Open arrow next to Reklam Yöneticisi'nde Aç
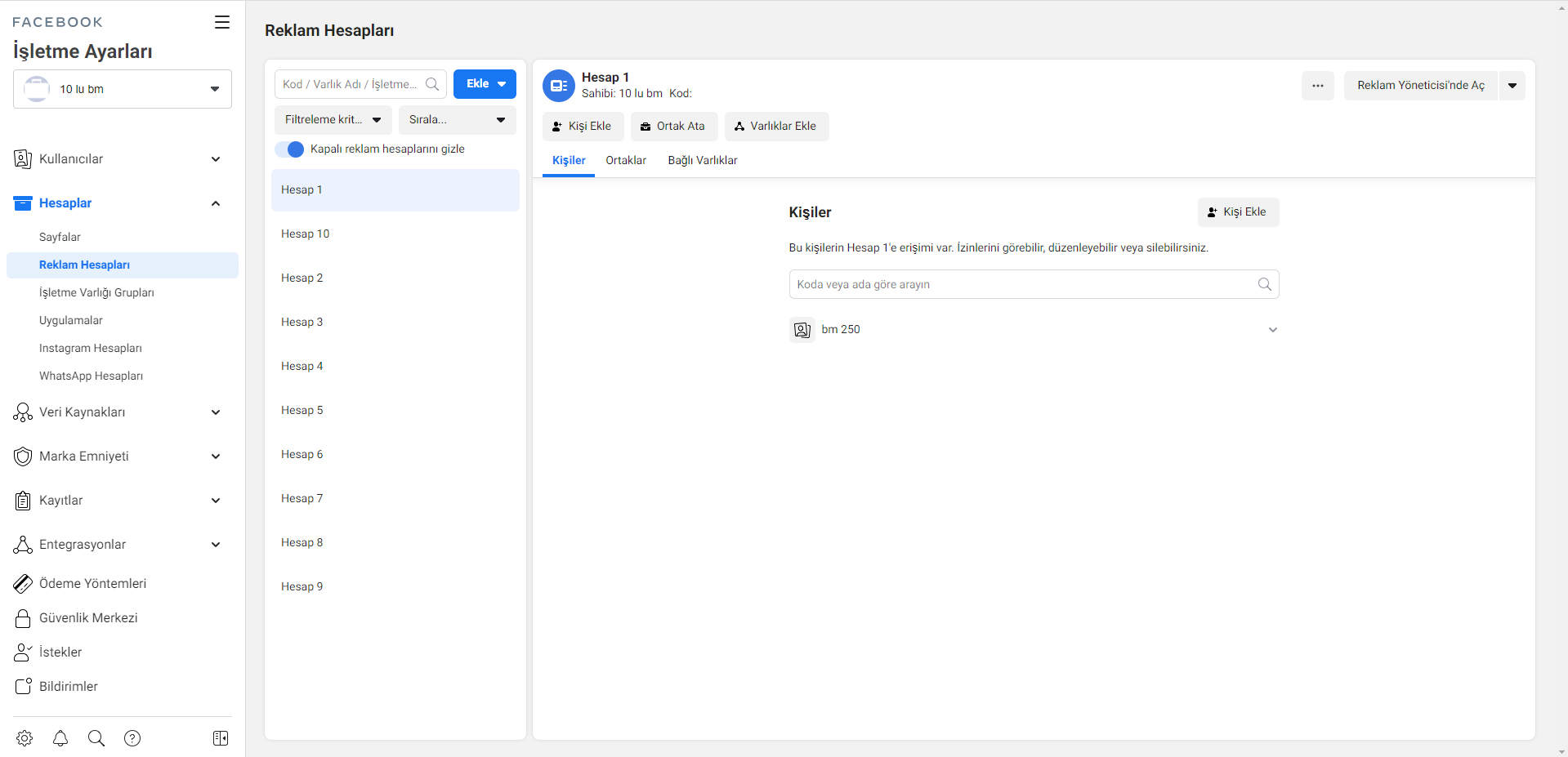This screenshot has width=1568, height=757. 1512,86
